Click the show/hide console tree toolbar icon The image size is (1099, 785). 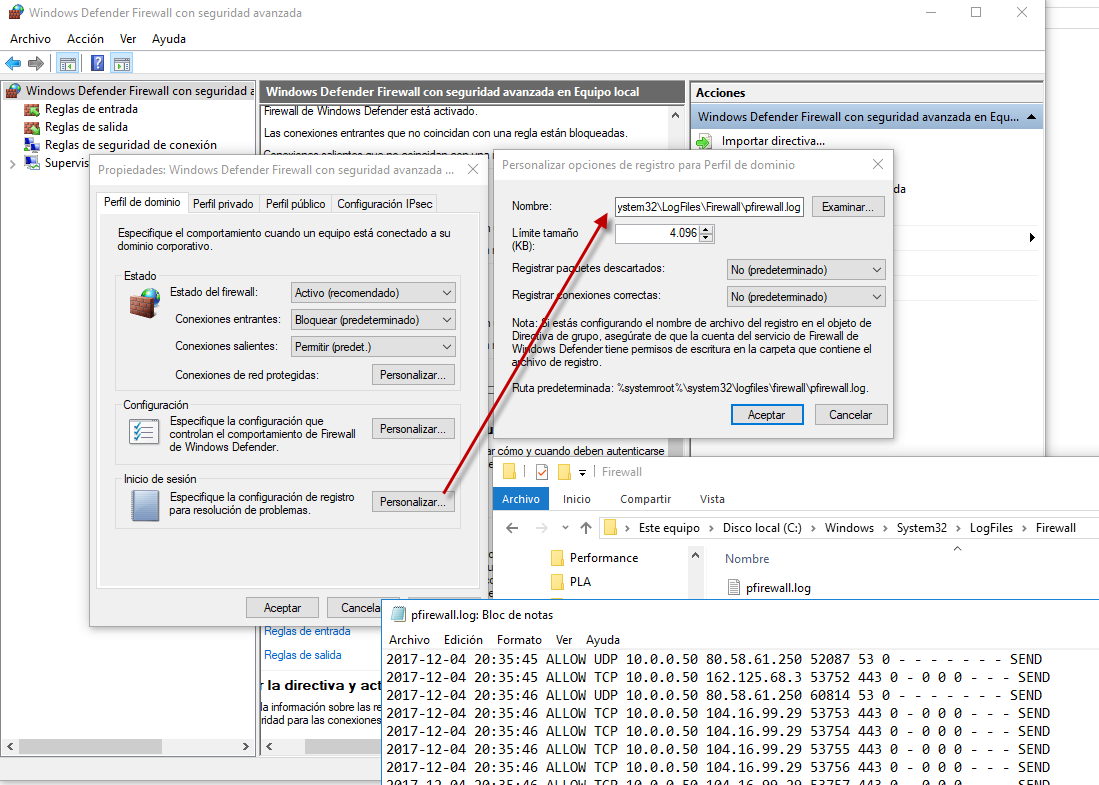tap(67, 64)
